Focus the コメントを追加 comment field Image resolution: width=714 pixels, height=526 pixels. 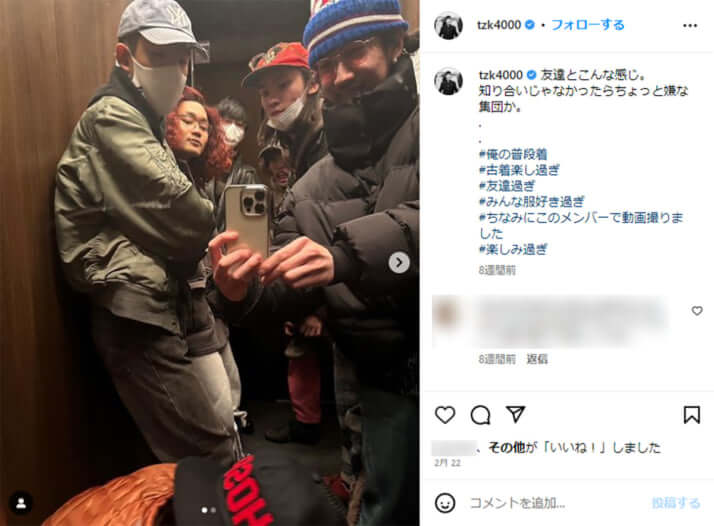tap(558, 503)
